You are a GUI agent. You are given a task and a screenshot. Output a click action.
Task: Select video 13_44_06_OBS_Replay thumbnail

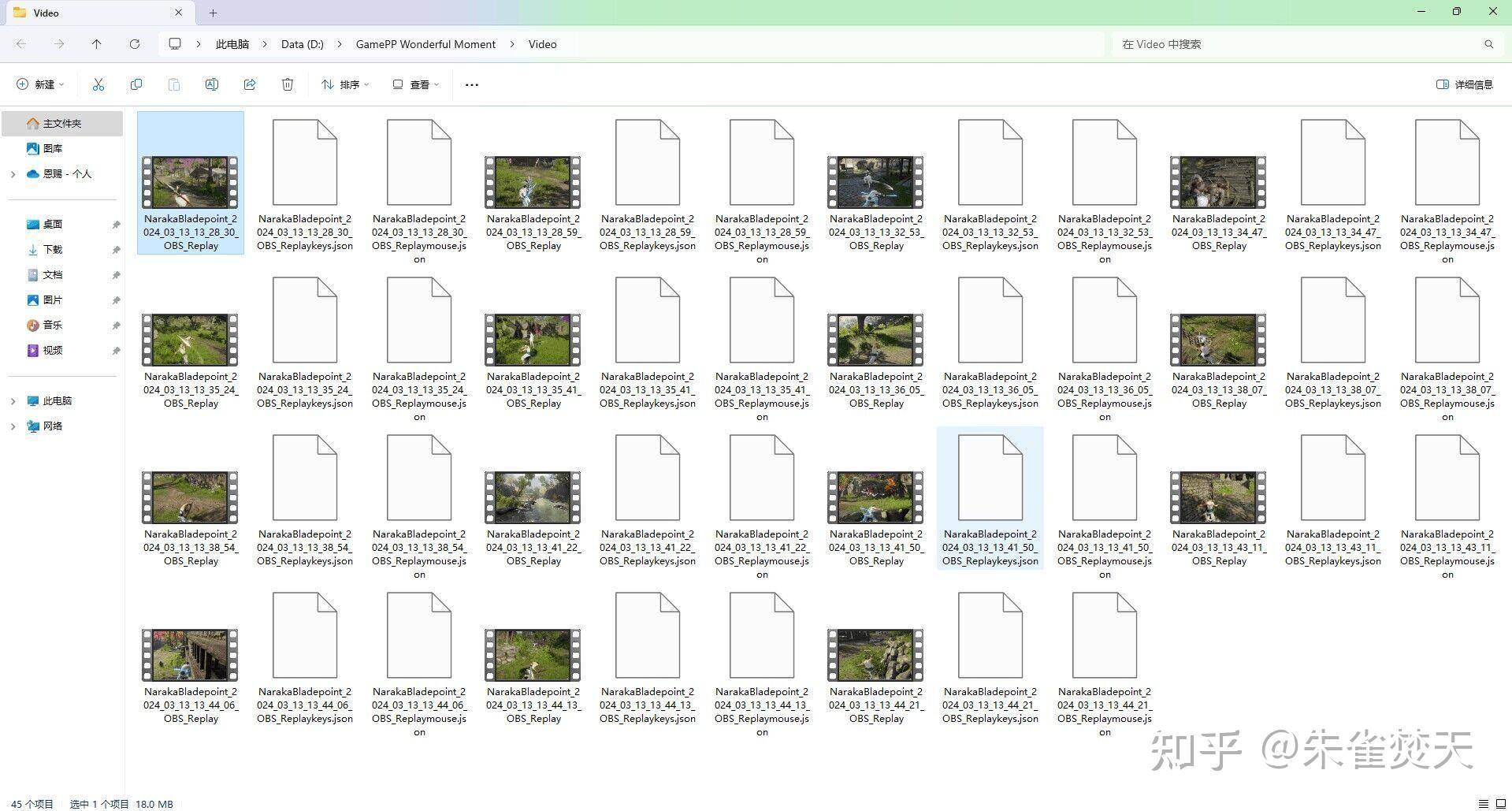(190, 655)
